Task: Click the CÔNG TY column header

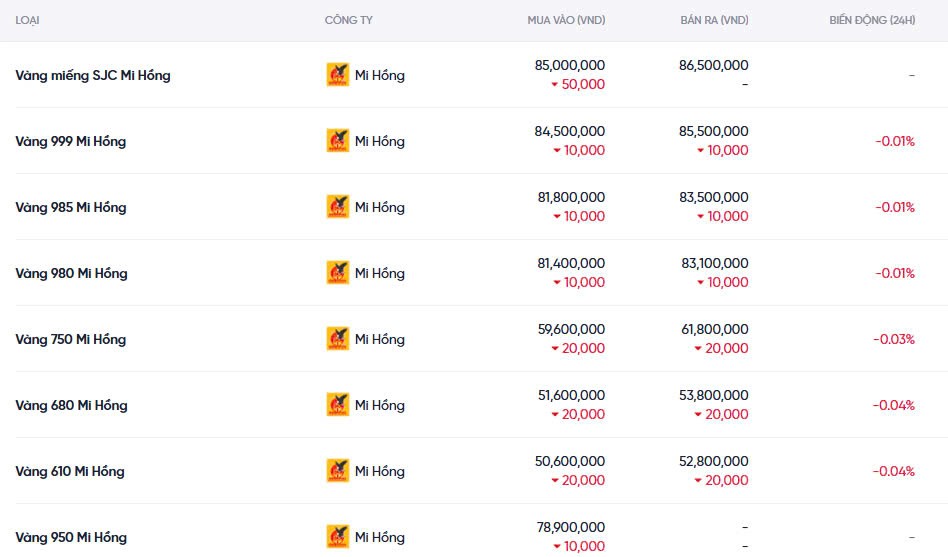Action: click(x=348, y=20)
